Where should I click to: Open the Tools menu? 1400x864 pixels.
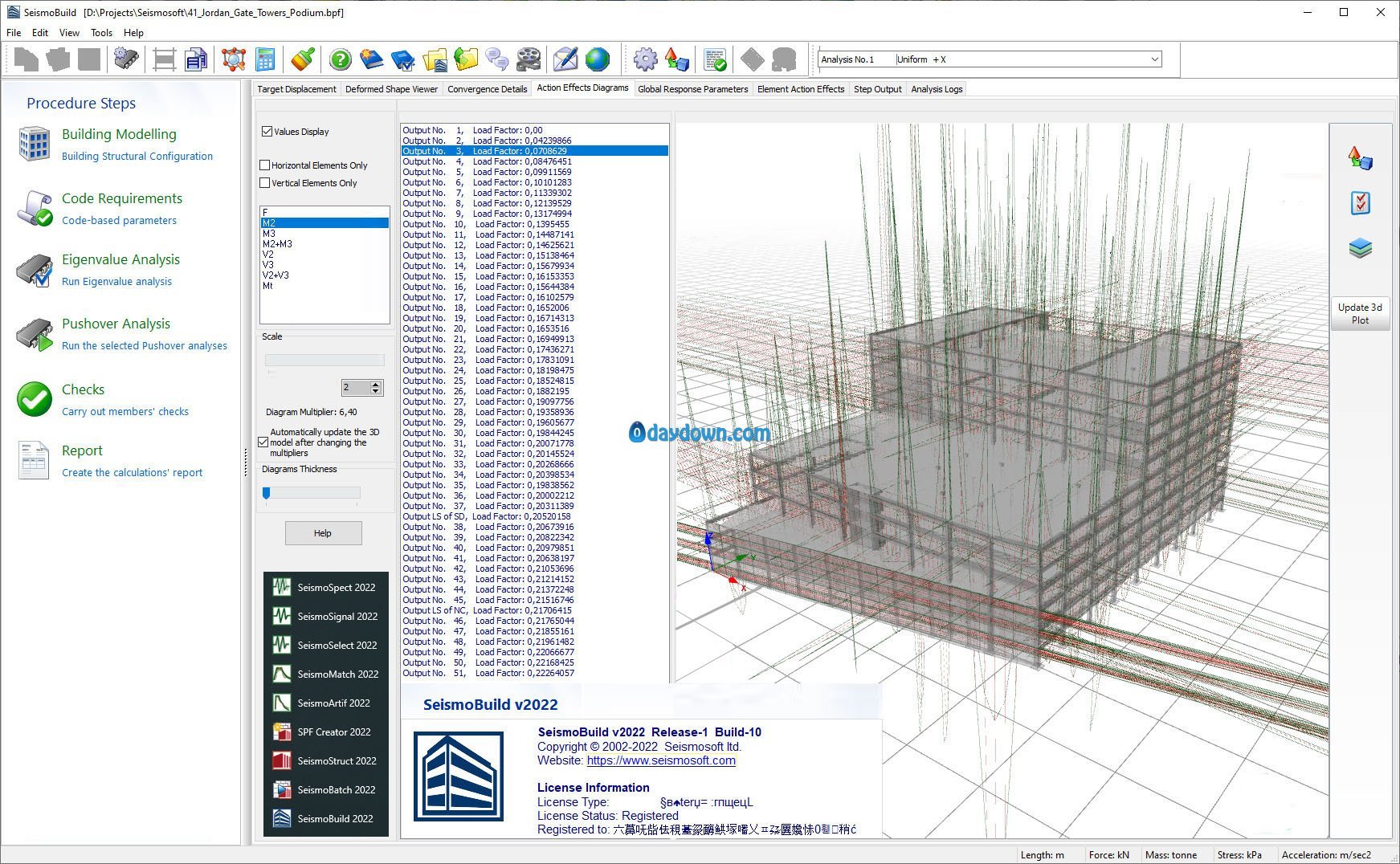[x=101, y=33]
